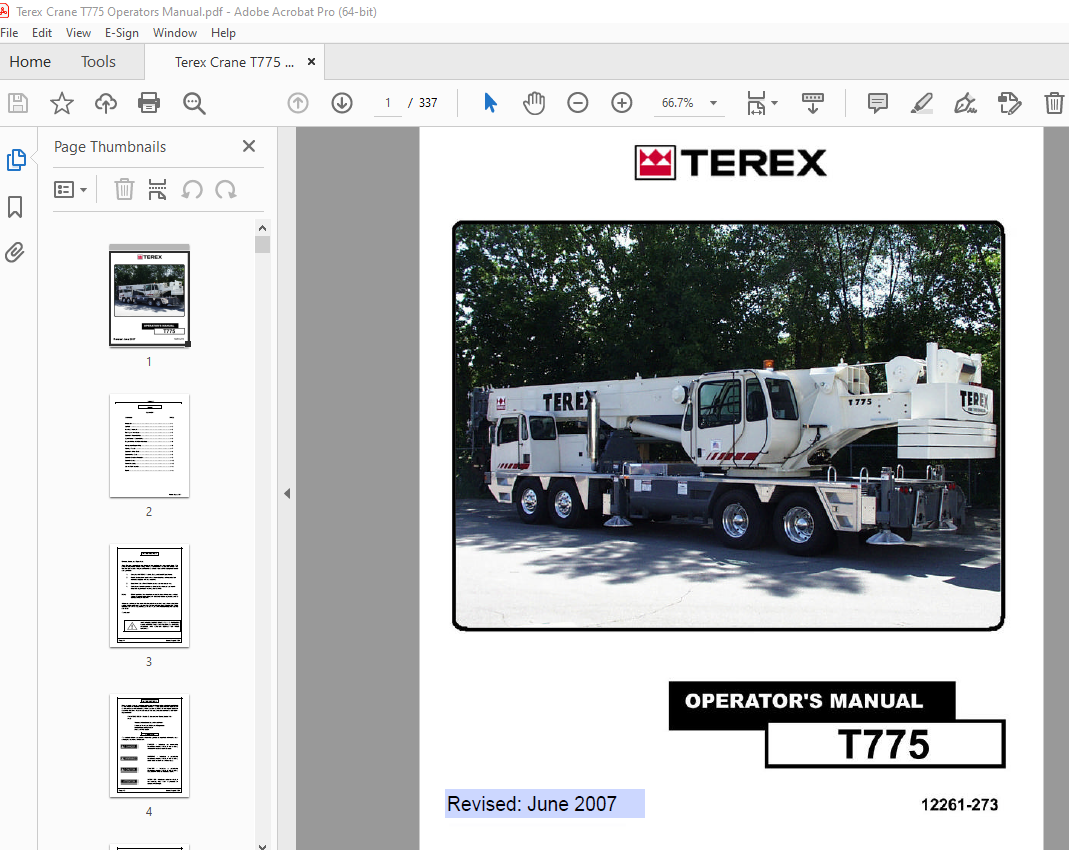Viewport: 1069px width, 850px height.
Task: Select the Highlight text pen tool
Action: coord(922,103)
